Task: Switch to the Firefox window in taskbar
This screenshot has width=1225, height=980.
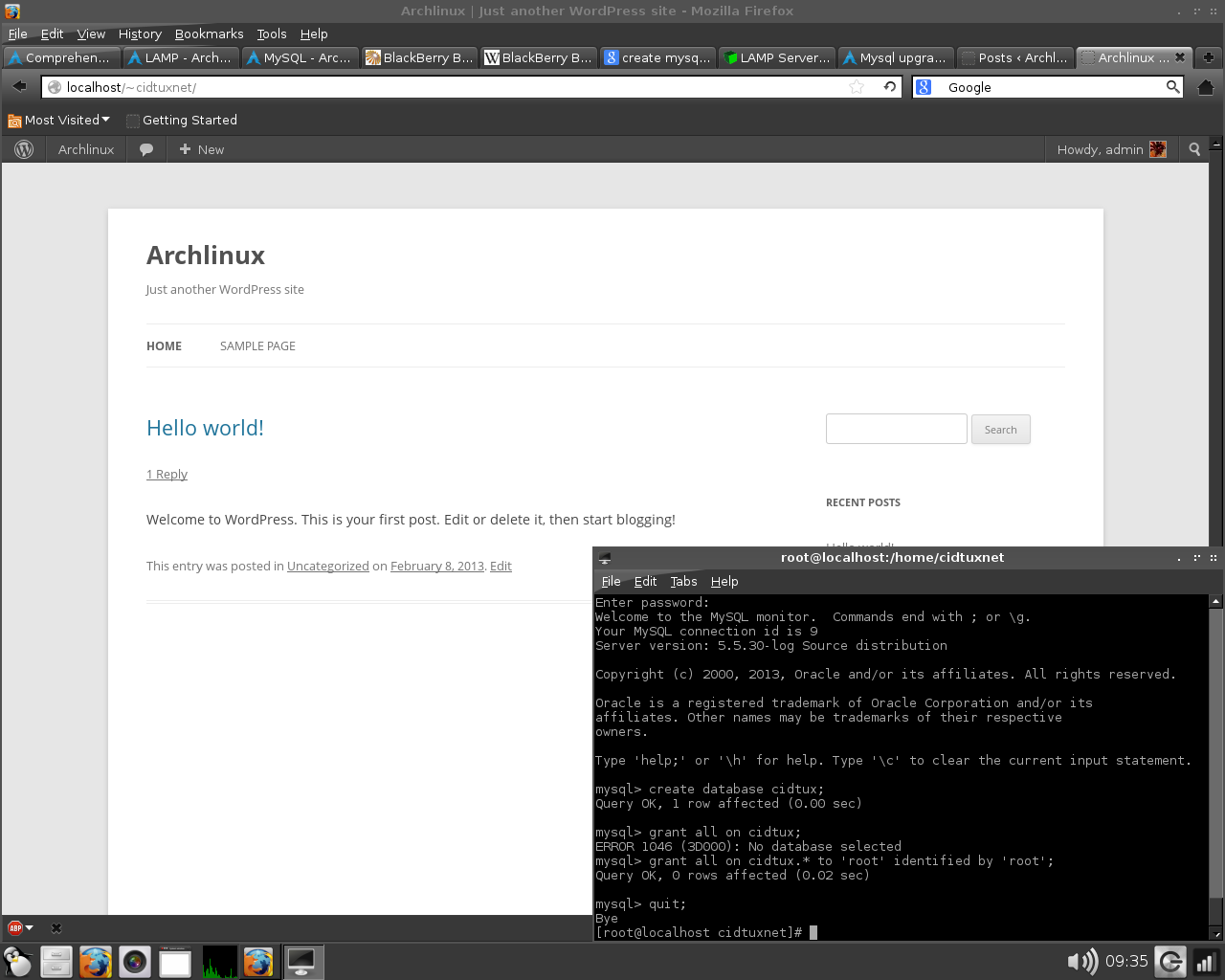Action: (x=258, y=961)
